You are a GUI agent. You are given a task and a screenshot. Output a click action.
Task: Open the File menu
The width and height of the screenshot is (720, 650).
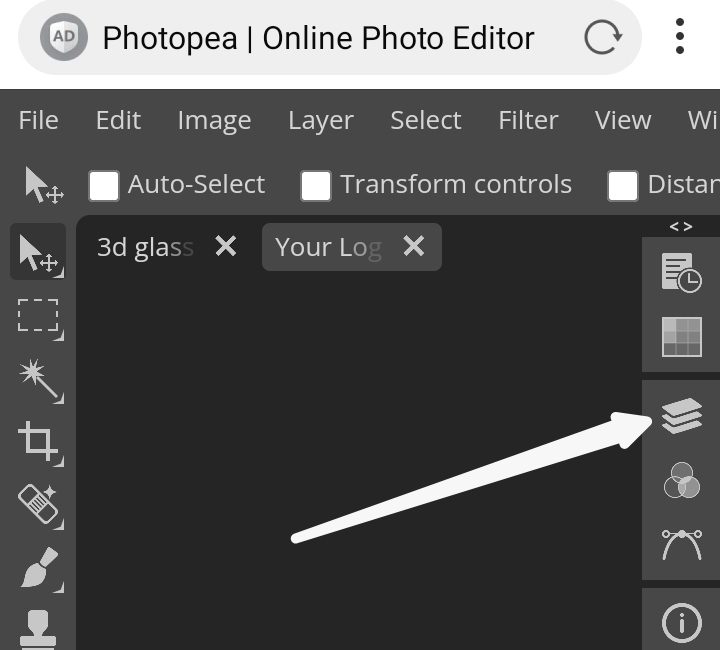(x=38, y=121)
